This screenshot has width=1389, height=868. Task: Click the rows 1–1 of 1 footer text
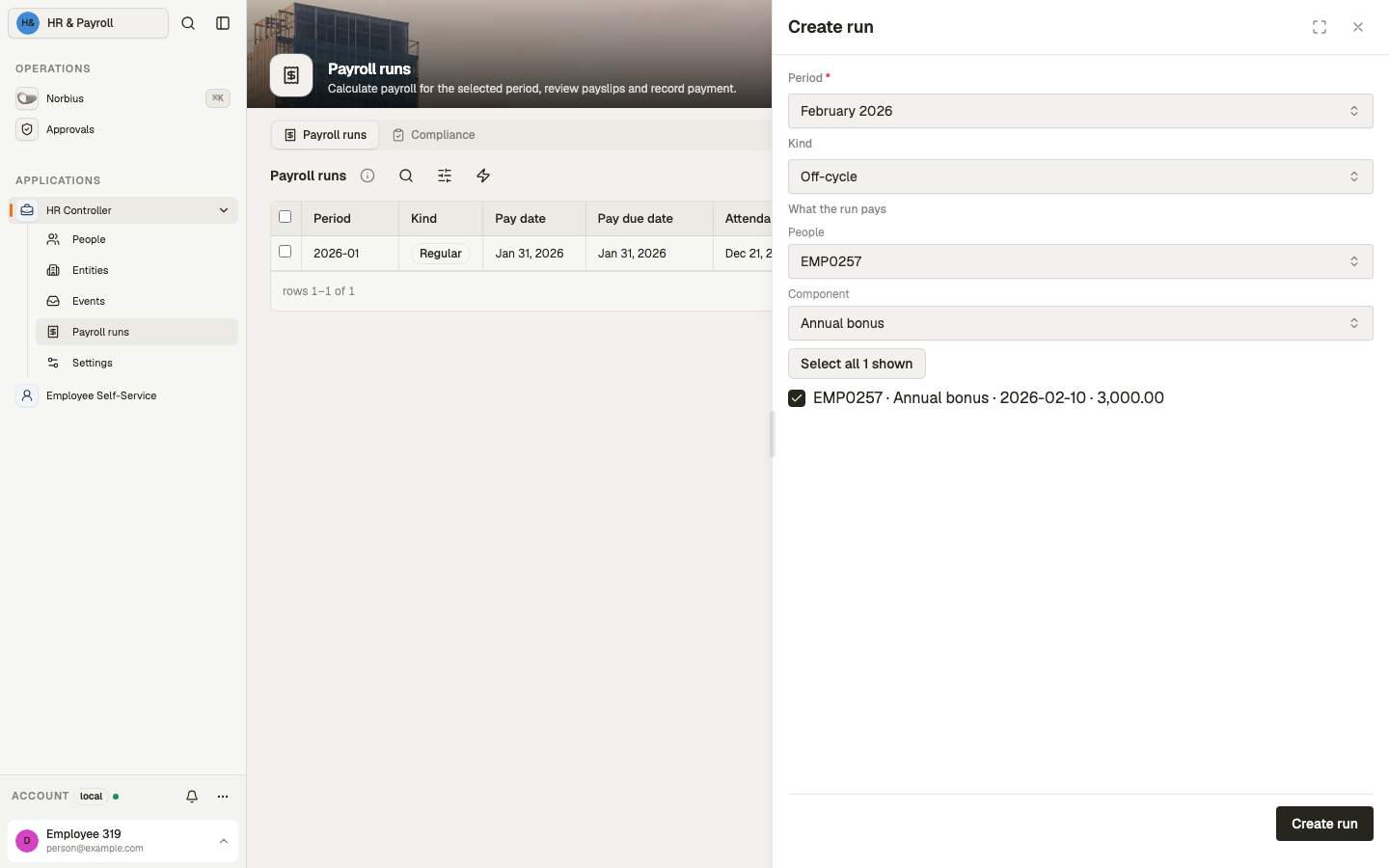click(x=318, y=291)
